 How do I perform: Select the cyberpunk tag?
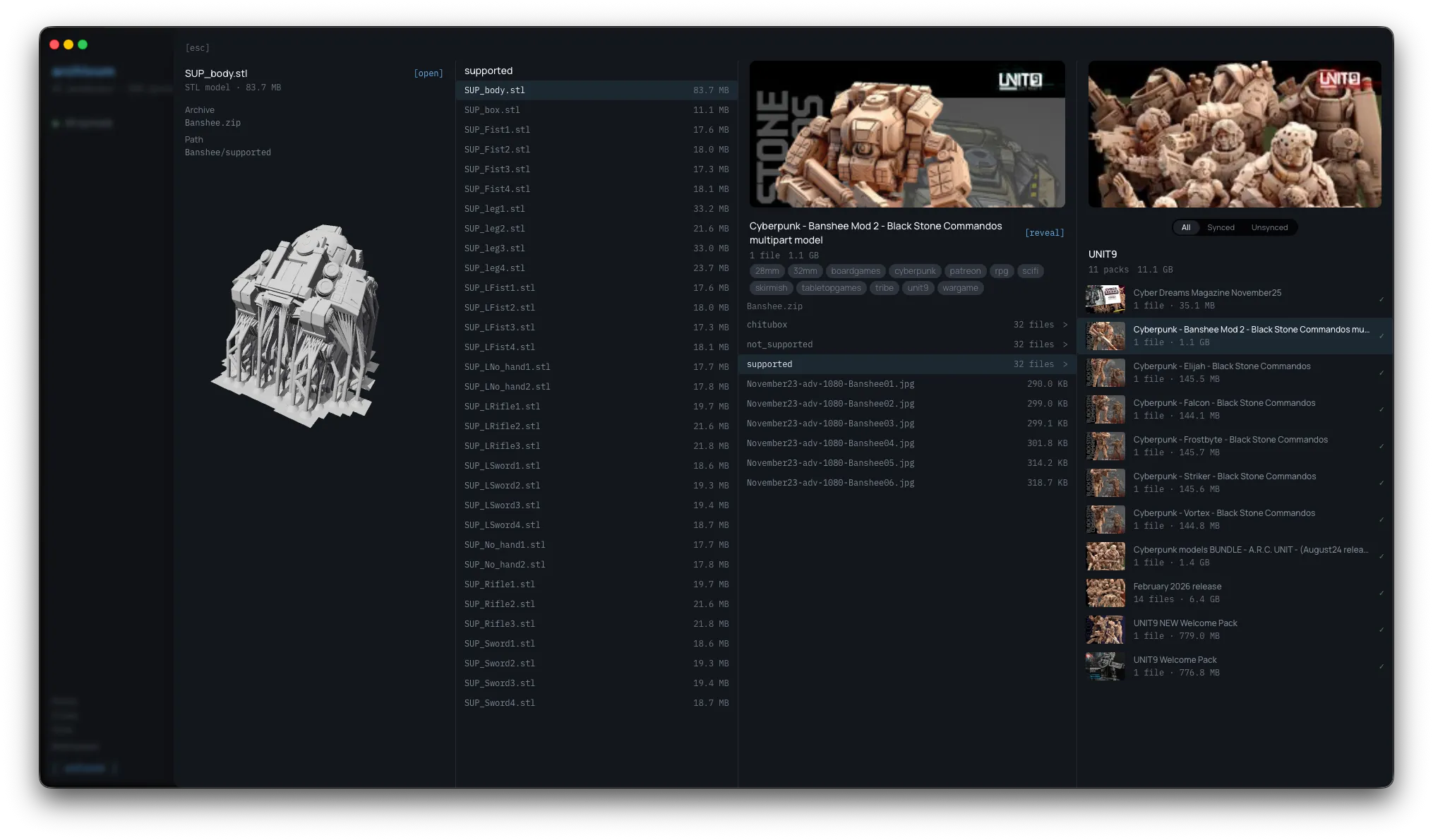915,271
